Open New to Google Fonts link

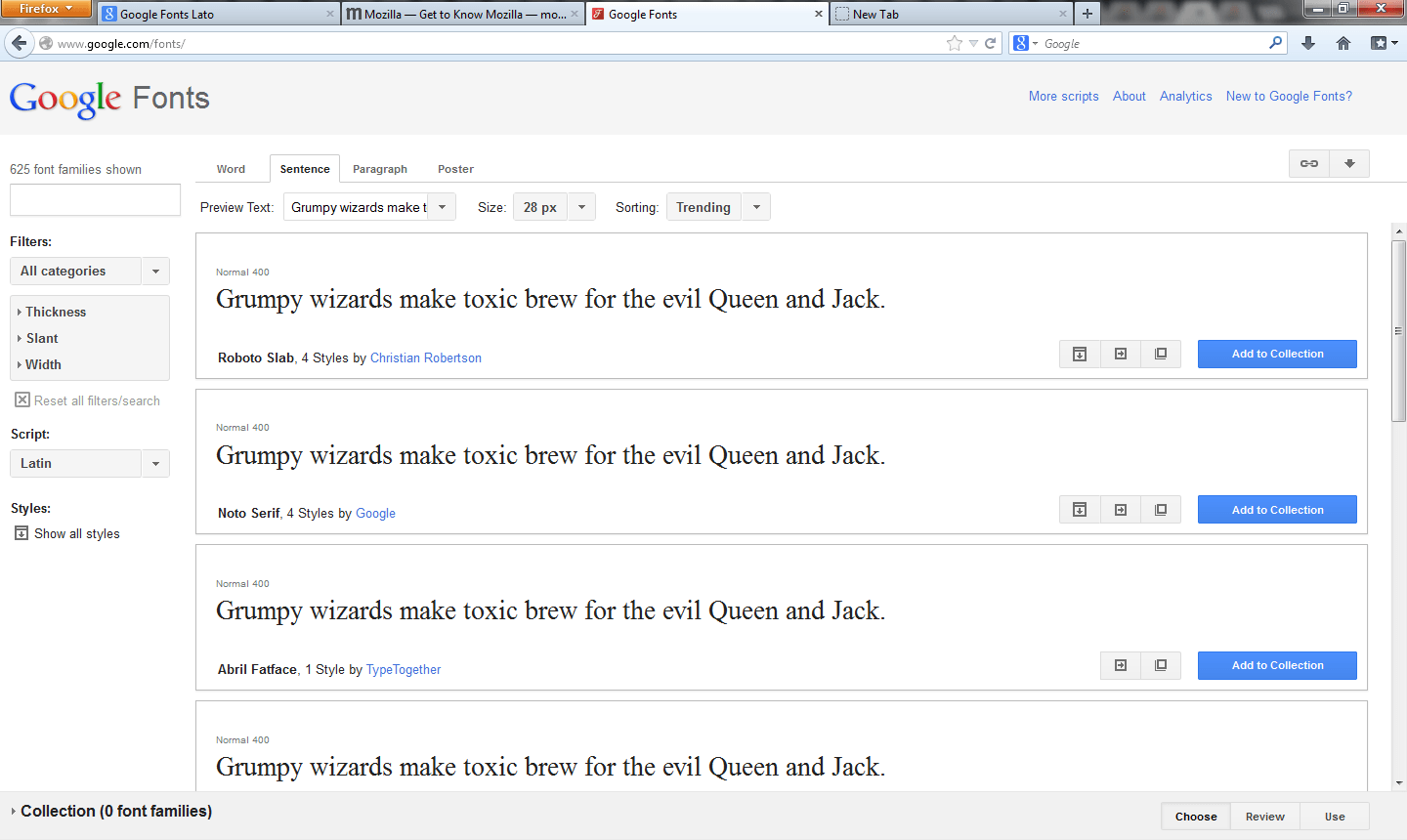1289,96
